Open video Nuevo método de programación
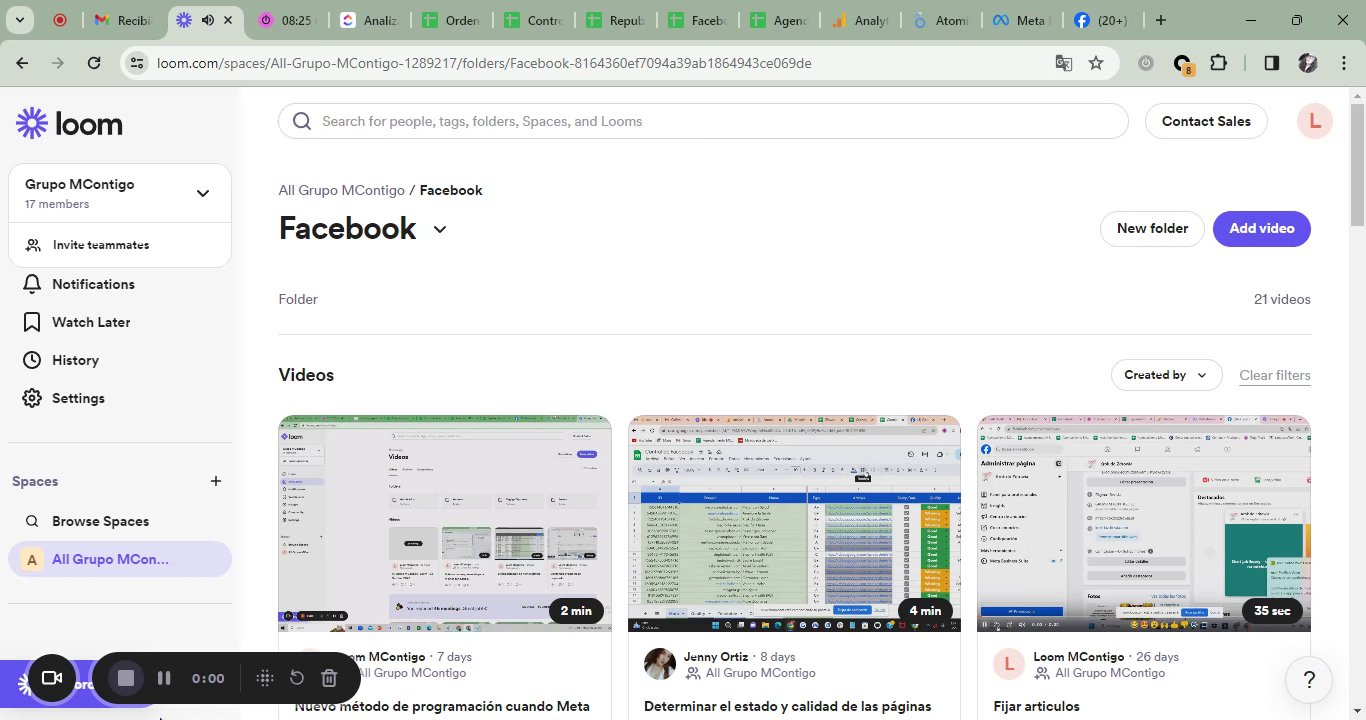The height and width of the screenshot is (720, 1366). (x=442, y=706)
